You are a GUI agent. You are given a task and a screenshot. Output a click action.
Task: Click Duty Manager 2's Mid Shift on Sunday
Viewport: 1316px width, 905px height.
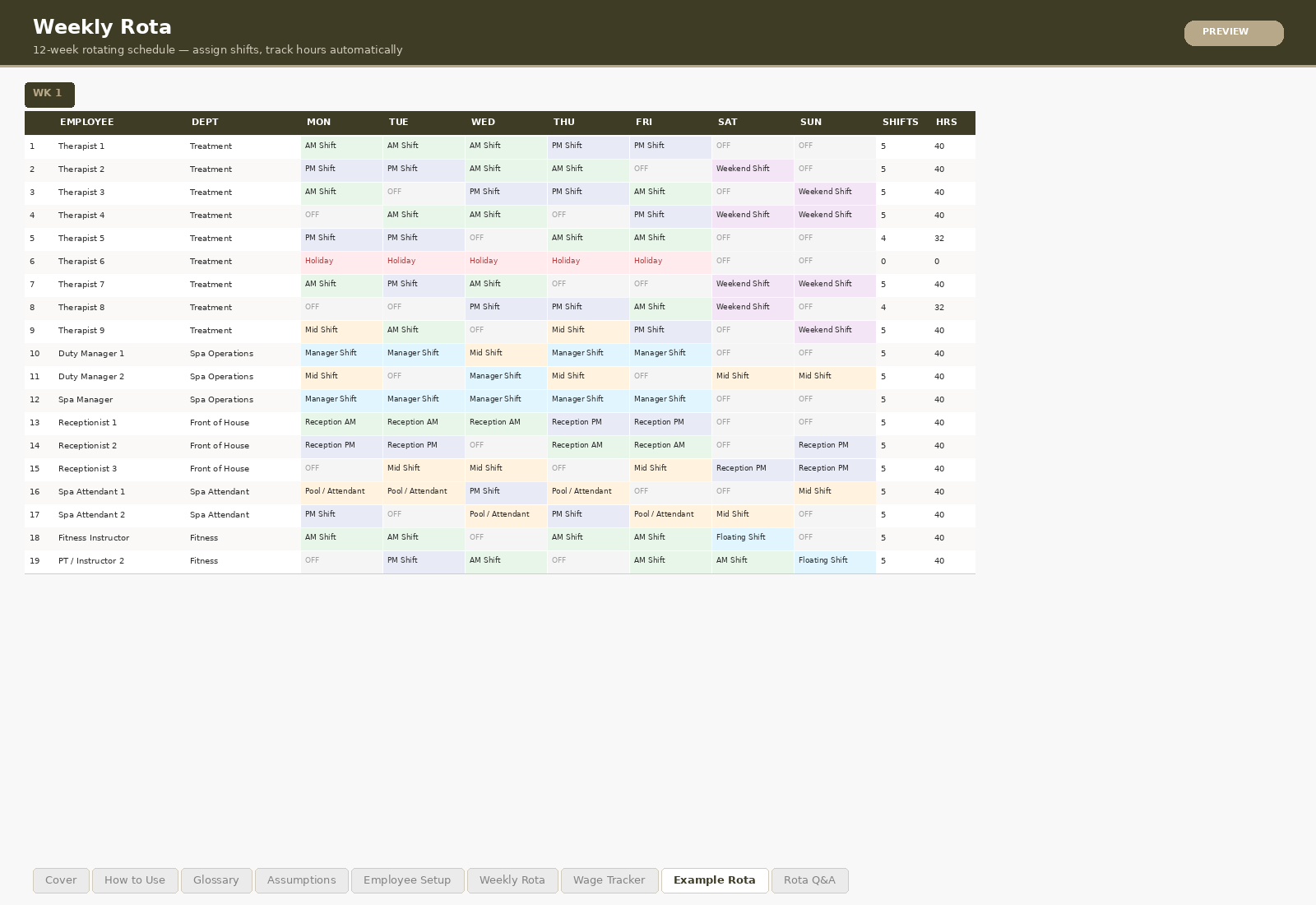(x=834, y=377)
